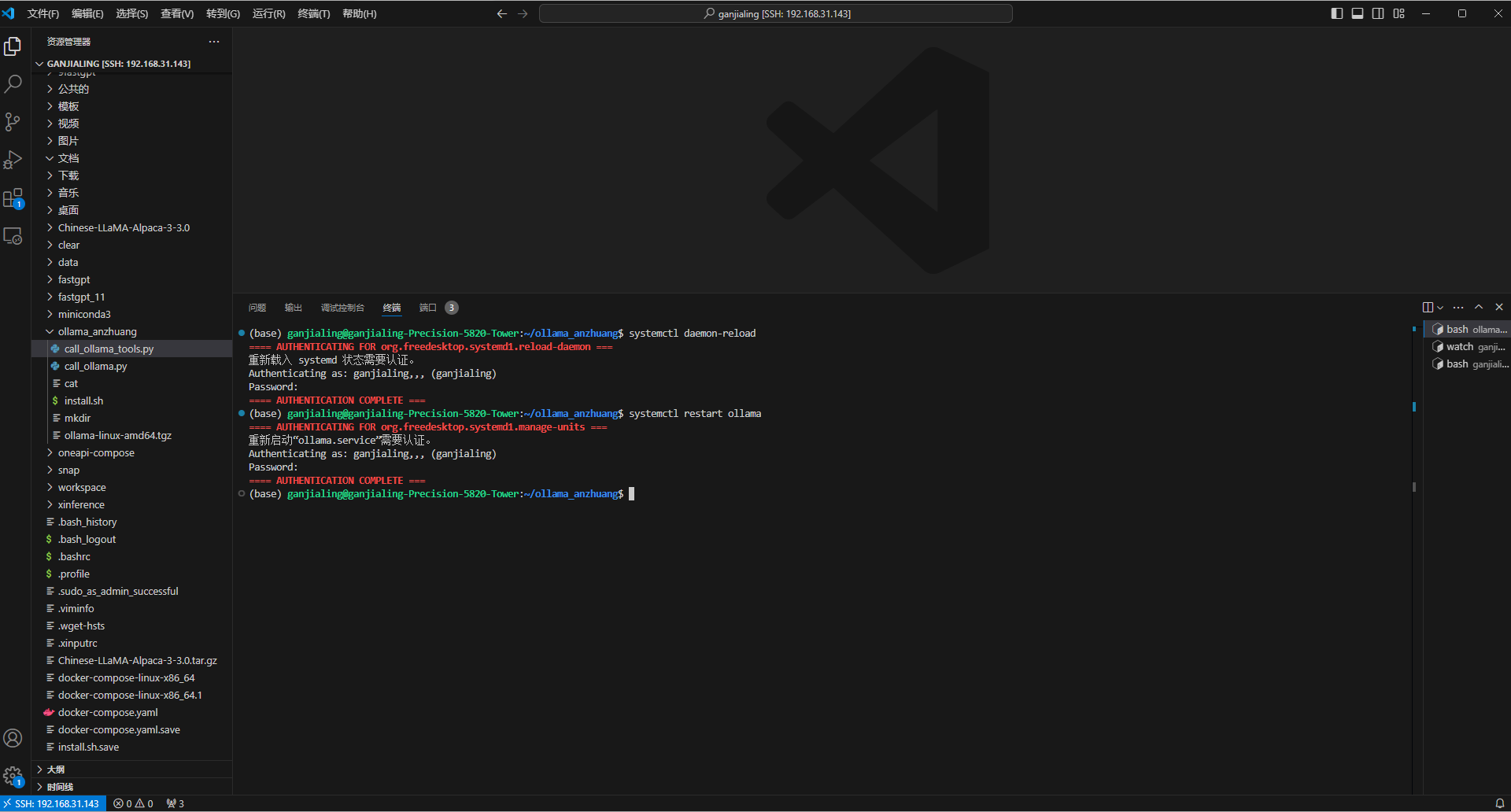Switch to 端口 panel tab
Screen dimensions: 1511x812
(438, 308)
